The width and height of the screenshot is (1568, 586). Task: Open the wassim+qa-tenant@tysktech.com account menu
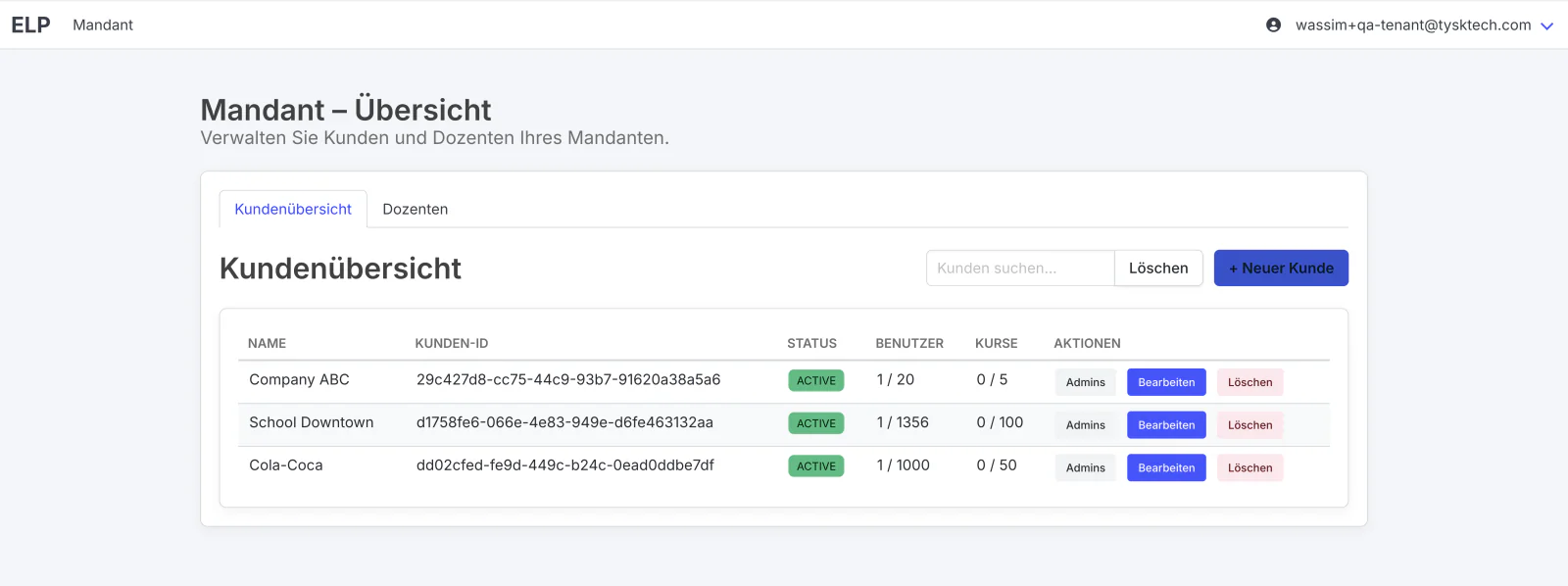(x=1412, y=25)
